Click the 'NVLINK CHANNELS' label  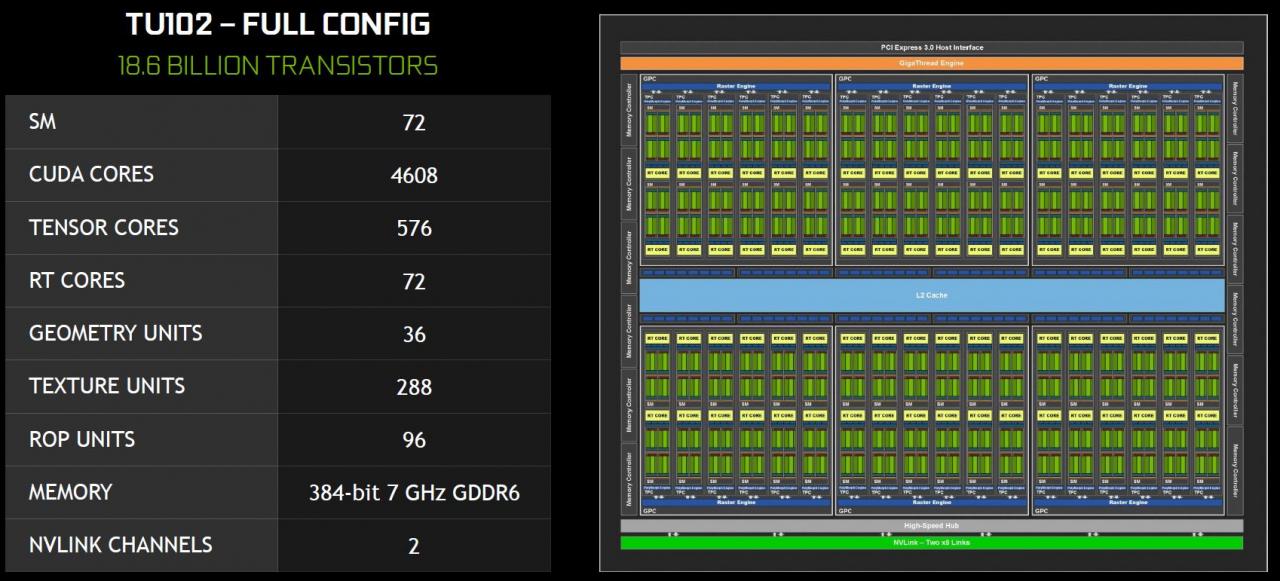121,545
